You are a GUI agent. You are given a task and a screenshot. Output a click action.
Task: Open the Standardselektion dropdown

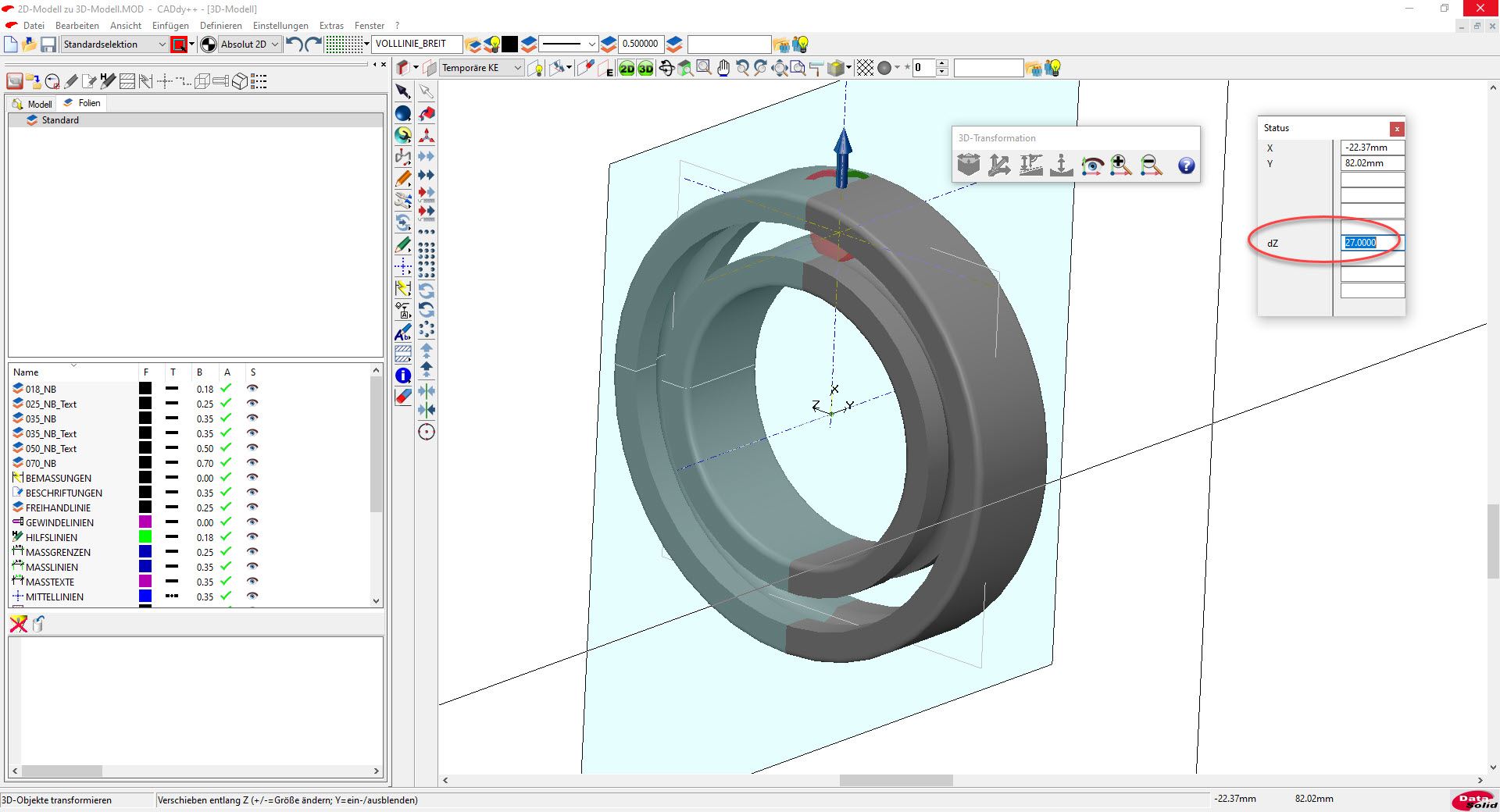pyautogui.click(x=162, y=45)
